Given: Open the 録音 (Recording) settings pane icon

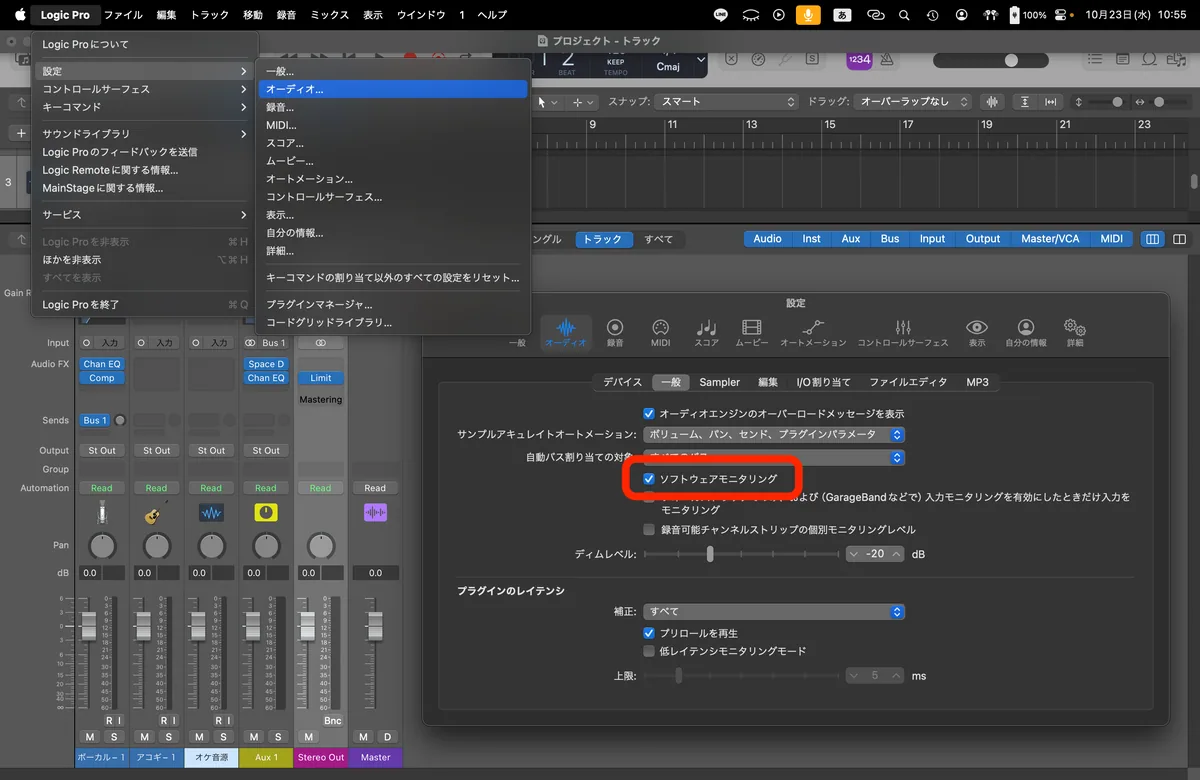Looking at the screenshot, I should 615,333.
